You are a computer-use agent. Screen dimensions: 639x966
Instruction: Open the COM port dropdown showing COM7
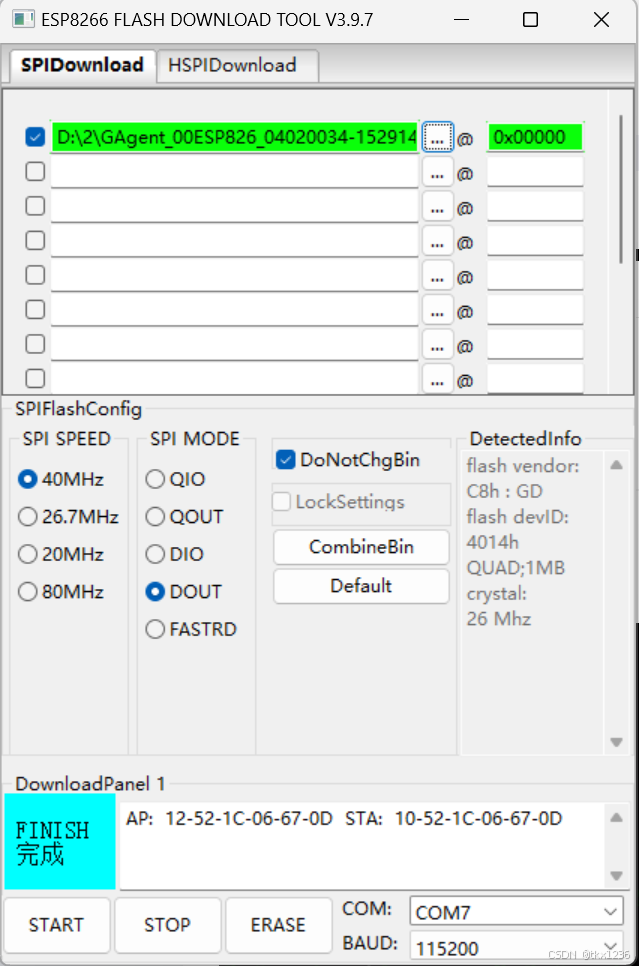point(516,912)
